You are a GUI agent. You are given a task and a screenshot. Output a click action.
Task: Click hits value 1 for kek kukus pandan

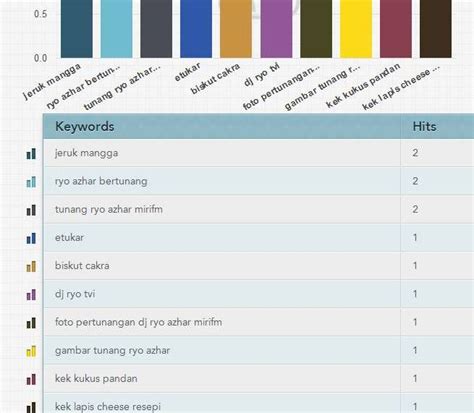(415, 379)
